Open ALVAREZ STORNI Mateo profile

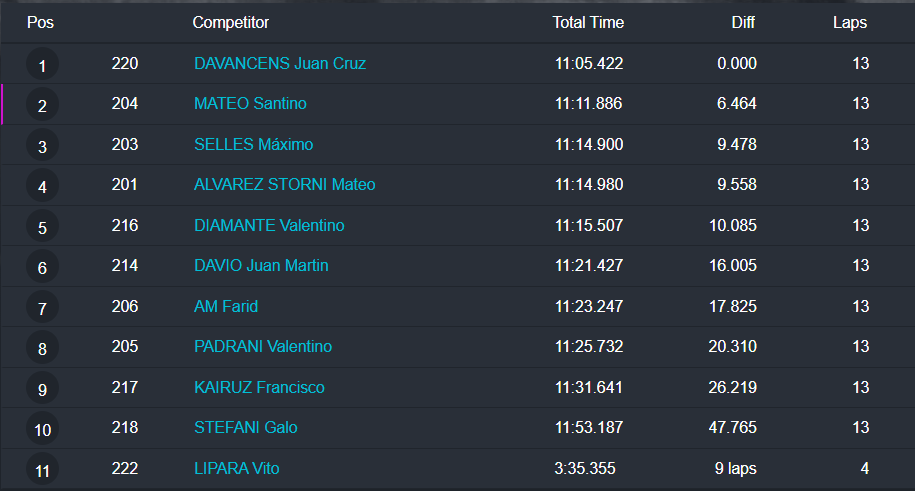point(285,185)
